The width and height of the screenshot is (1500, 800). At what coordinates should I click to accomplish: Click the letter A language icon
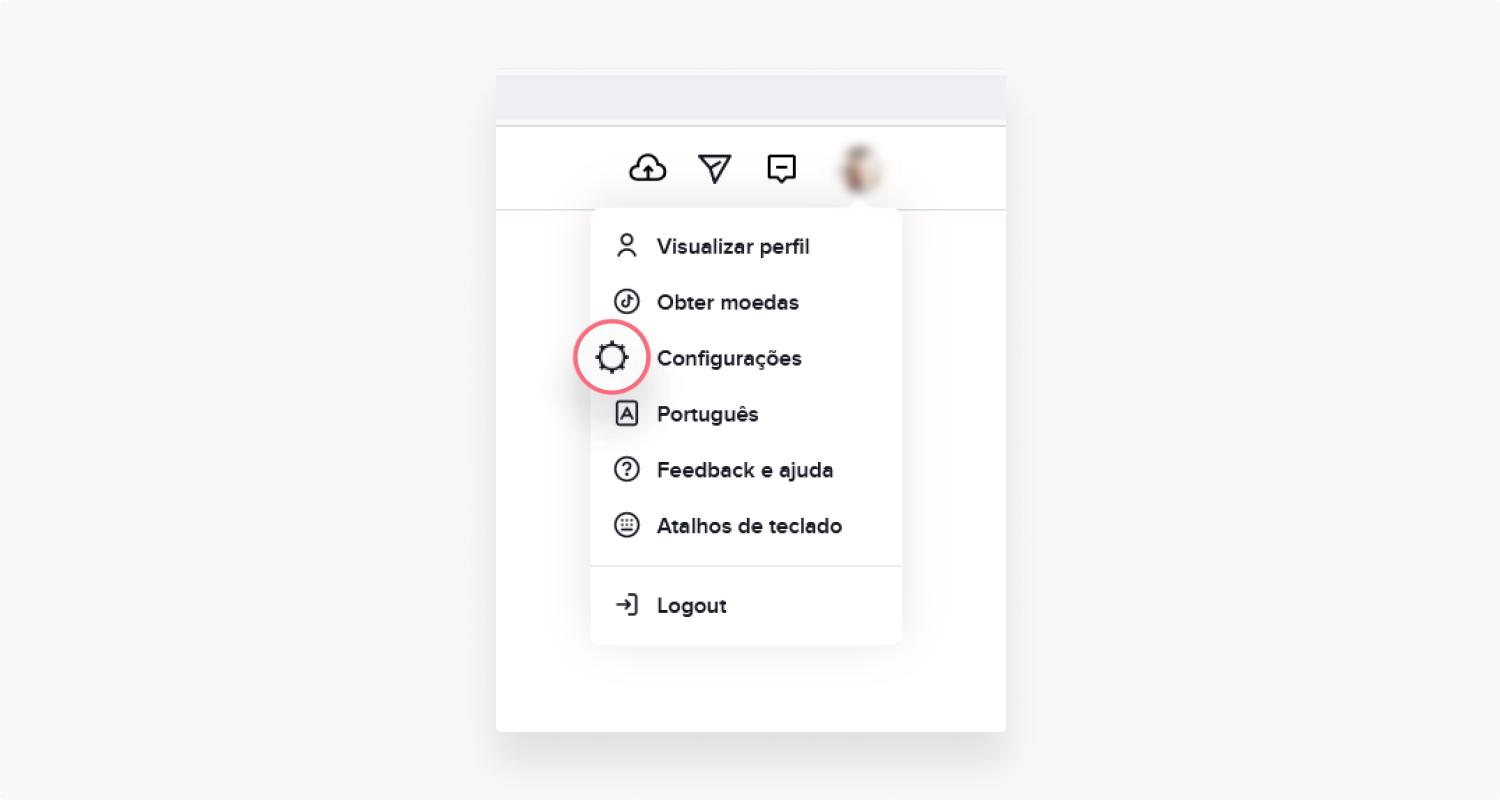(x=627, y=414)
